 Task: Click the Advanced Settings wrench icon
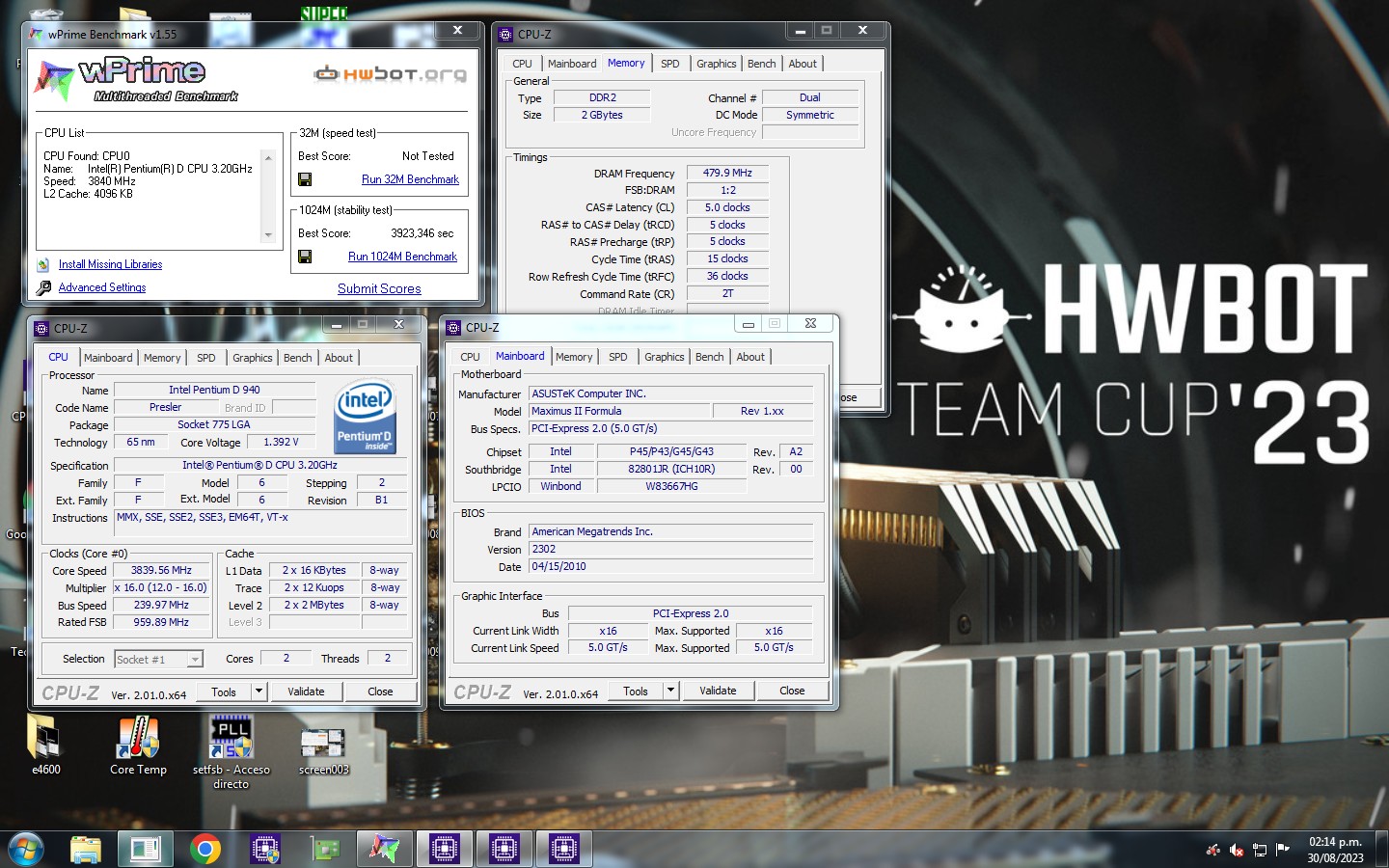[43, 287]
